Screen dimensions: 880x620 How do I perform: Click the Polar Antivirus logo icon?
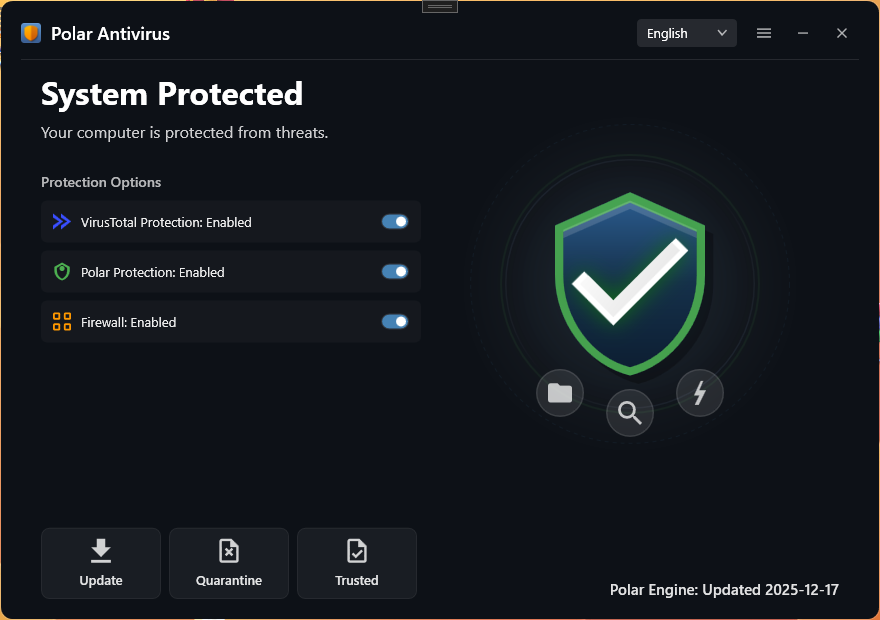click(x=31, y=33)
